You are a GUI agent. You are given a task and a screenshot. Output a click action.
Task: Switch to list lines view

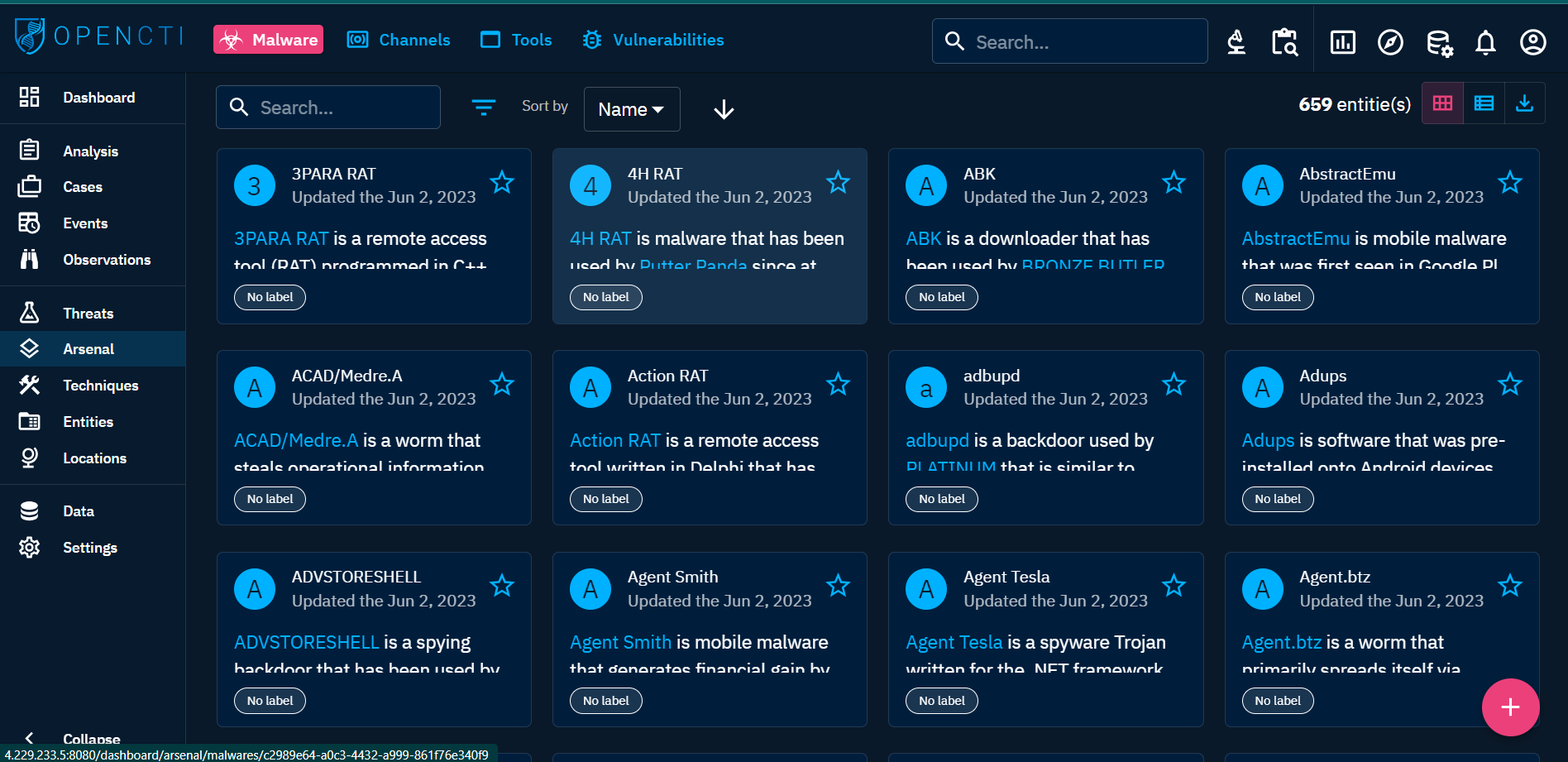click(1484, 103)
